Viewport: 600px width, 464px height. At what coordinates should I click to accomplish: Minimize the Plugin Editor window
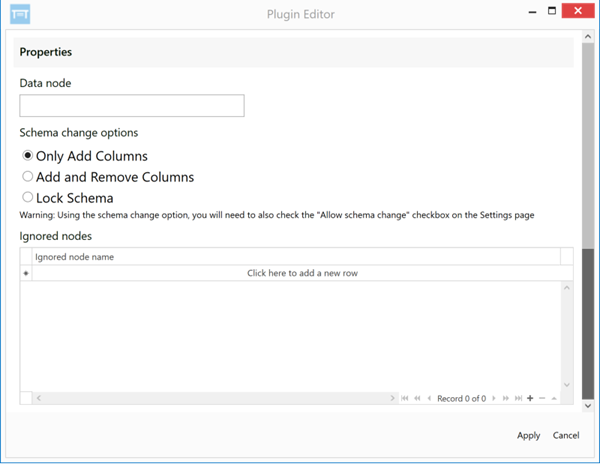[532, 11]
